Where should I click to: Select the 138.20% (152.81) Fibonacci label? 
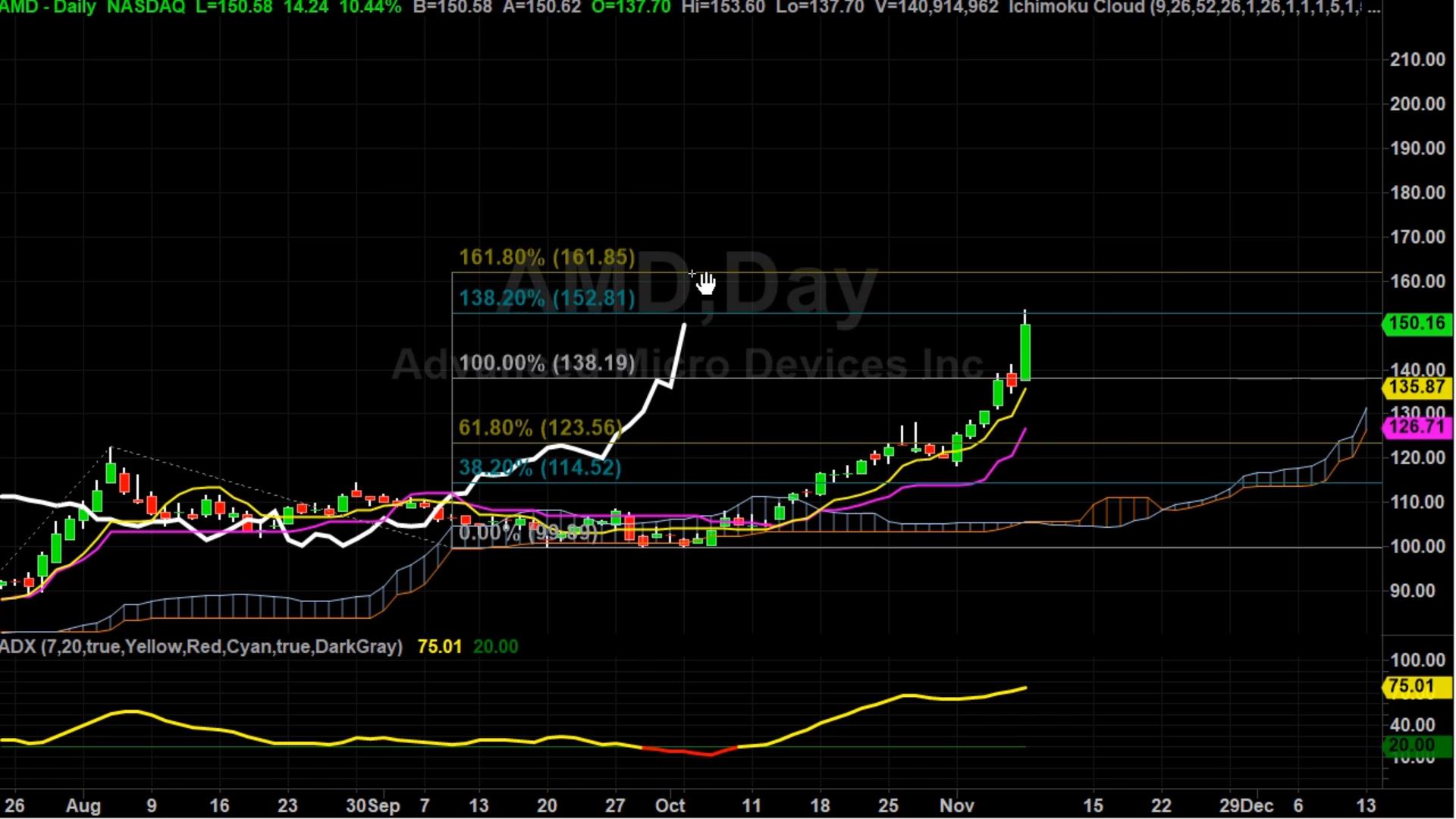547,298
